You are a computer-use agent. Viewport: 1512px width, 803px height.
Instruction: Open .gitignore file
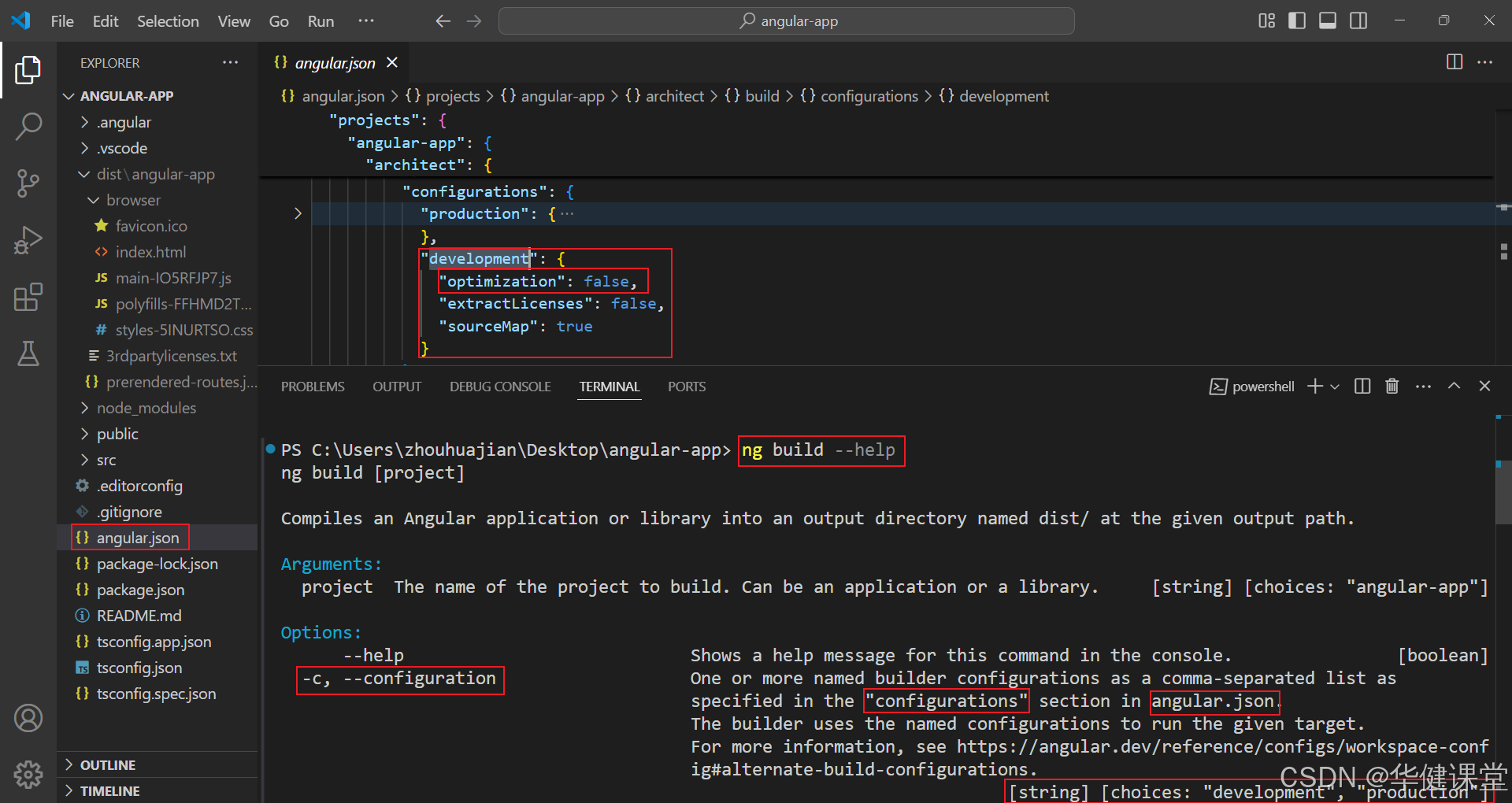pyautogui.click(x=157, y=512)
